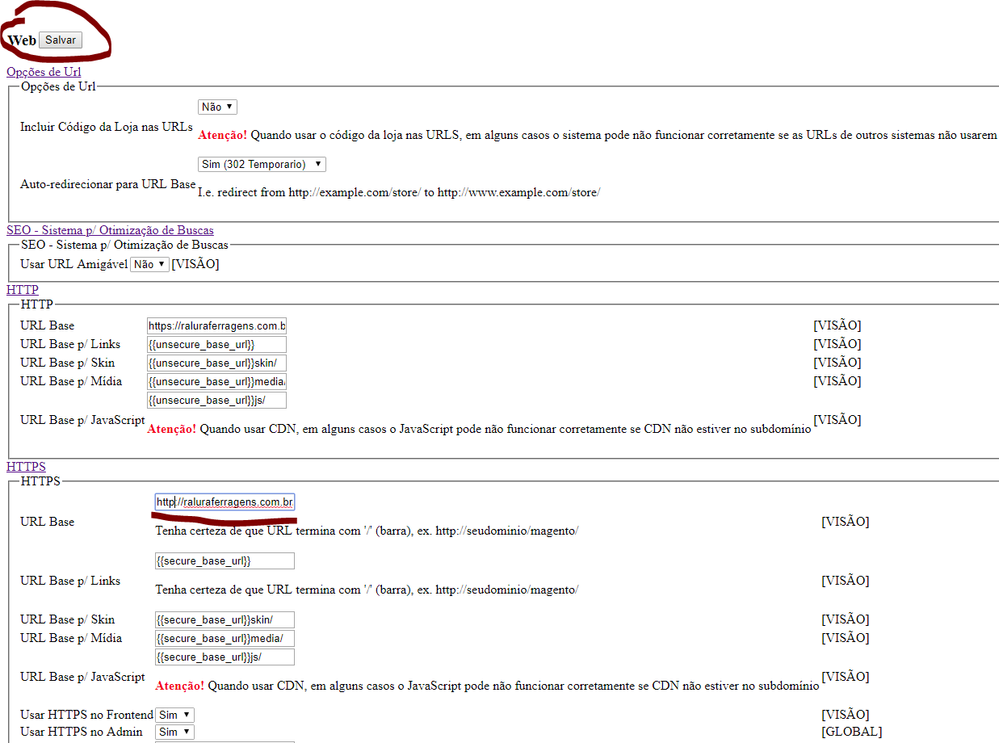Click the unsecure URL Base p/ Skin field

216,363
